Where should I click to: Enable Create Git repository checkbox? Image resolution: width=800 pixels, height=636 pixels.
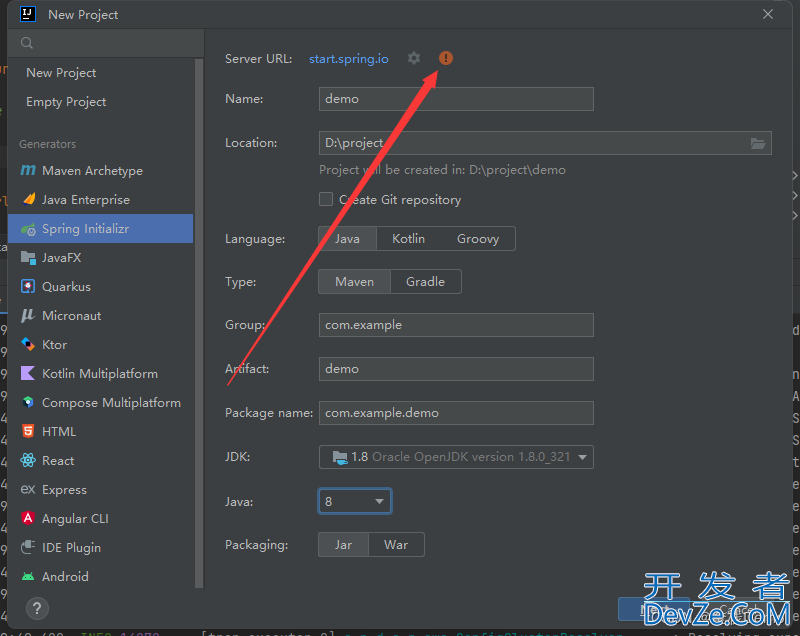[326, 199]
